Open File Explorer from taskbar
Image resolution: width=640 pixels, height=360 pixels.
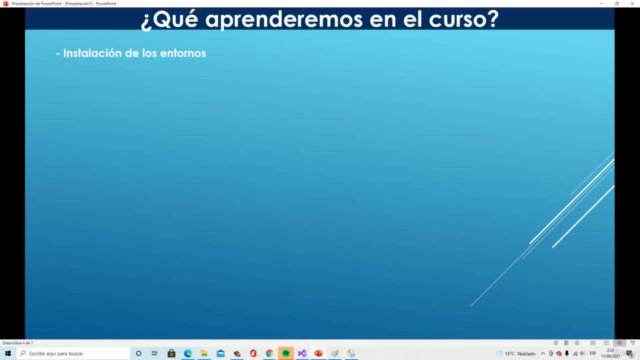coord(204,353)
